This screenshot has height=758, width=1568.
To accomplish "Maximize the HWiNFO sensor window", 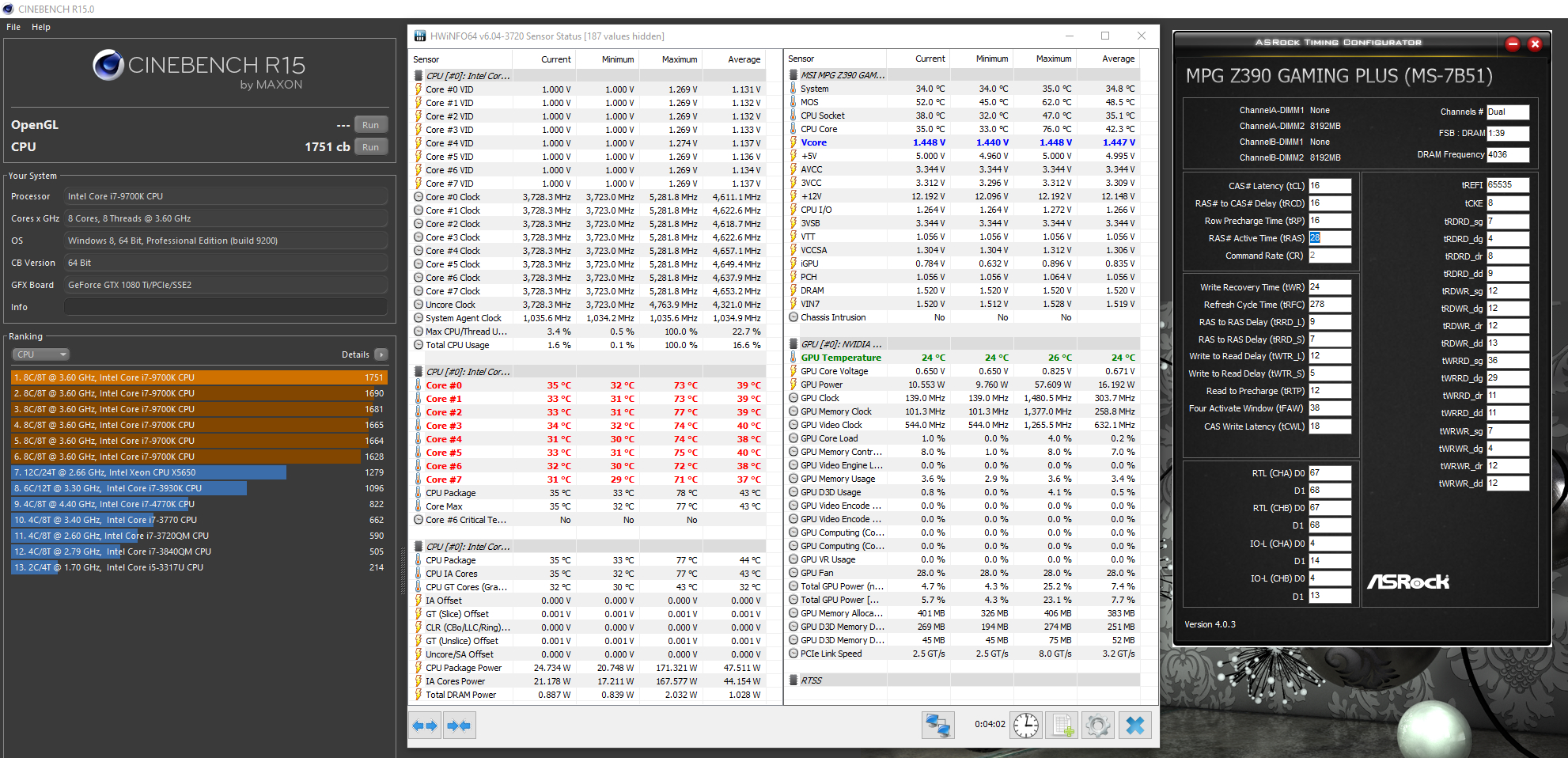I will coord(1105,36).
